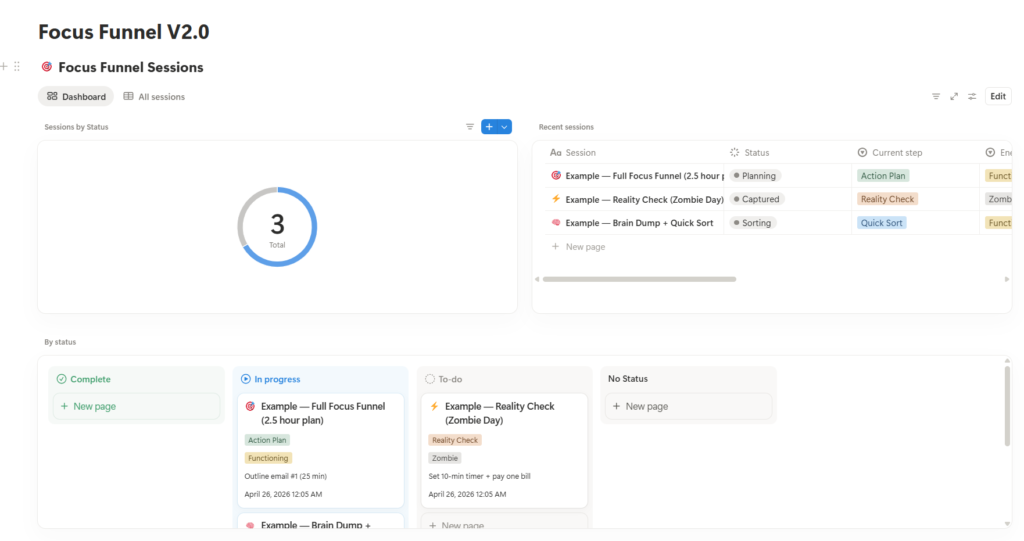Add New page in No Status column
The image size is (1024, 541).
(688, 406)
